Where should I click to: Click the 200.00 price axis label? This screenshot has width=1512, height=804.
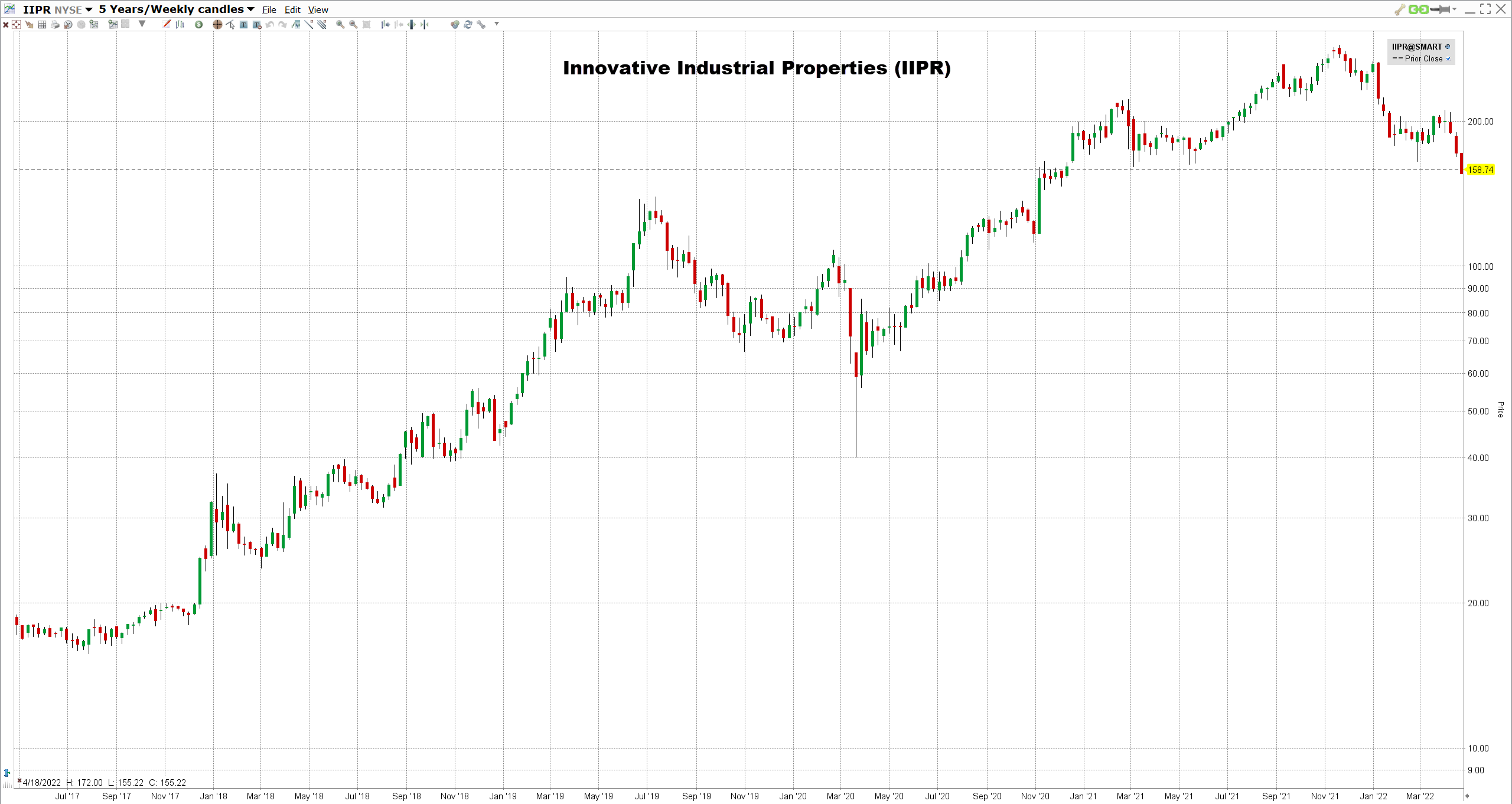(1480, 122)
